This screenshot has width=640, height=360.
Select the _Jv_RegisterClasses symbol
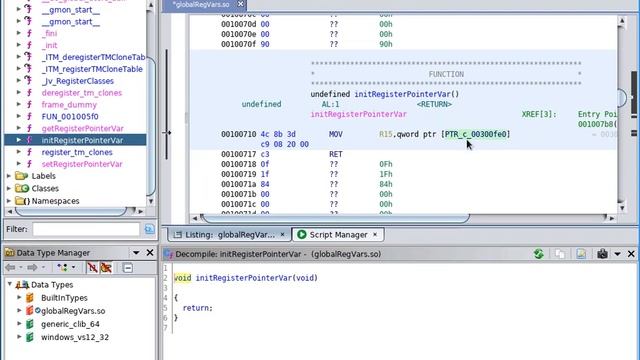pyautogui.click(x=78, y=81)
